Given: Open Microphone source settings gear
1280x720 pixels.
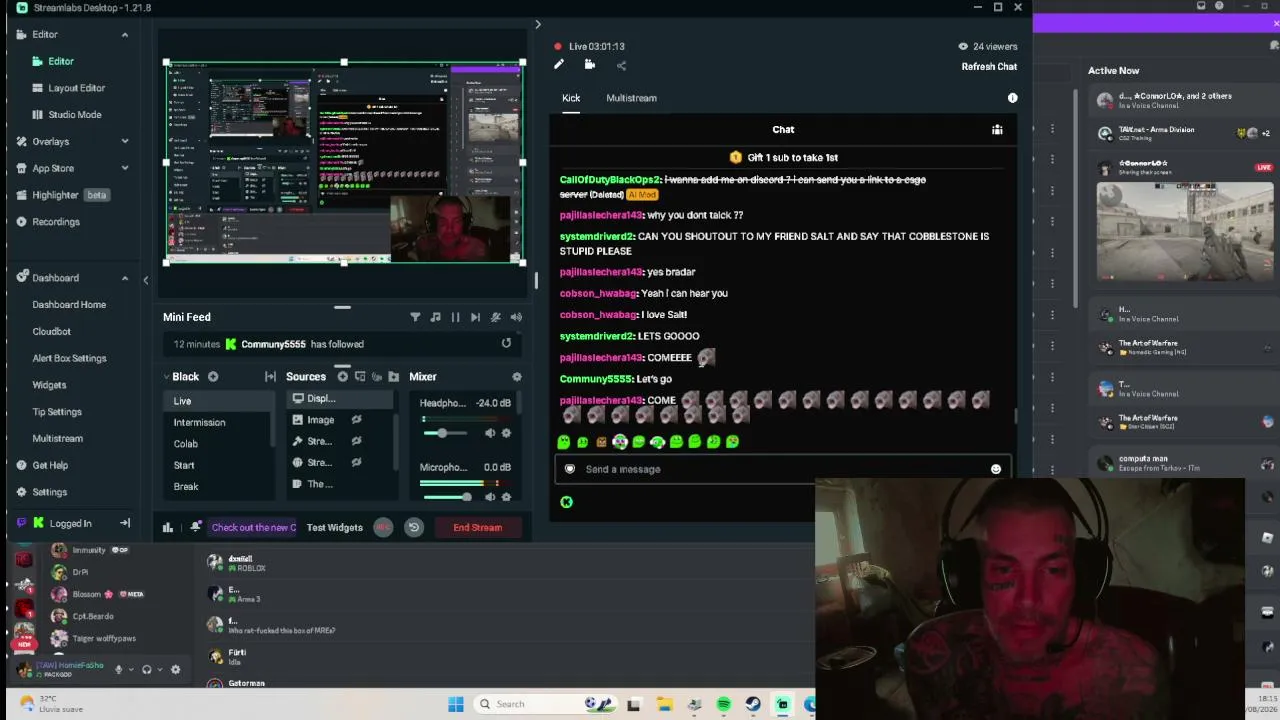Looking at the screenshot, I should pos(506,497).
